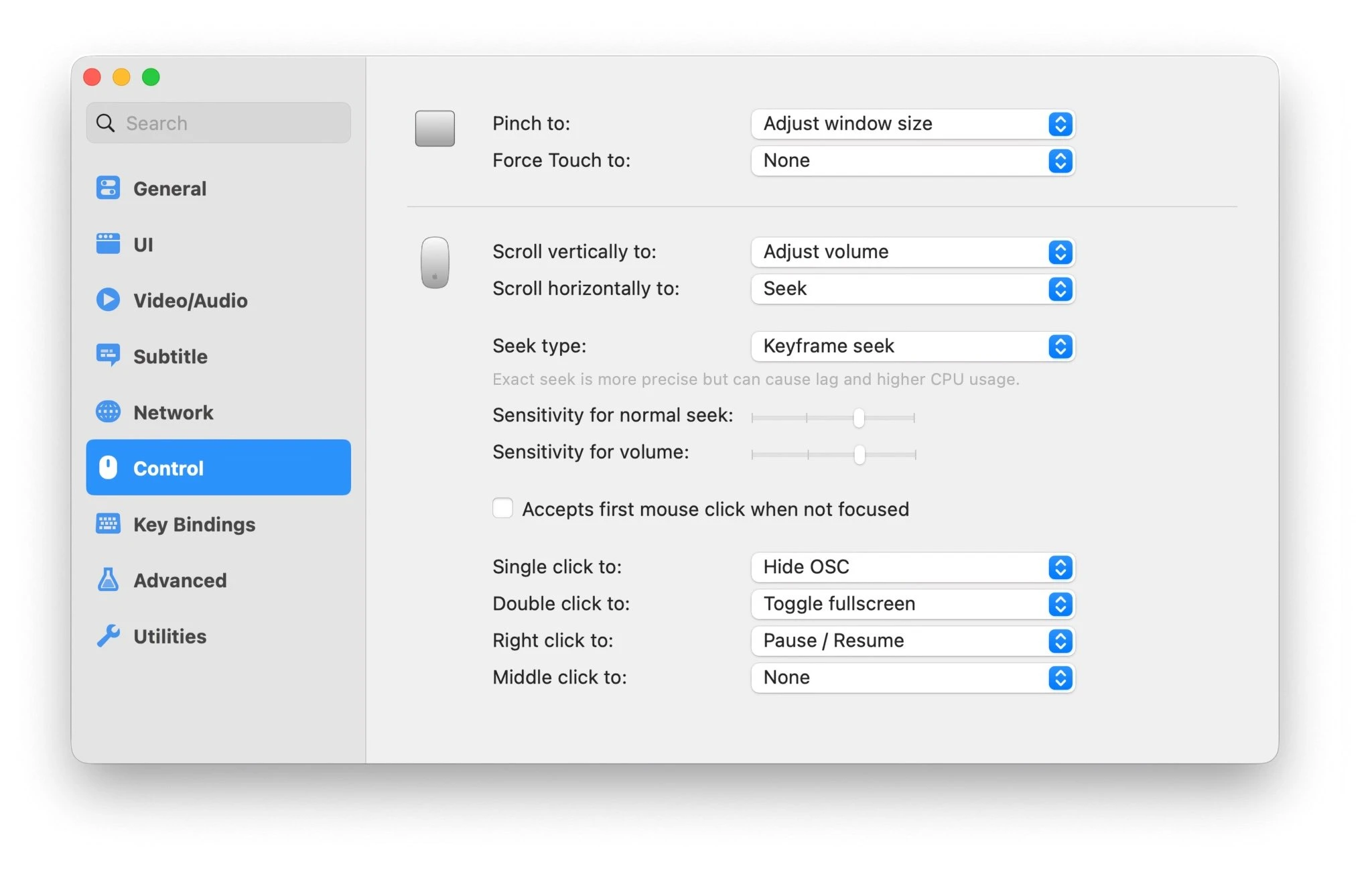Screen dimensions: 1372x872
Task: Click the Advanced label in sidebar
Action: (180, 580)
